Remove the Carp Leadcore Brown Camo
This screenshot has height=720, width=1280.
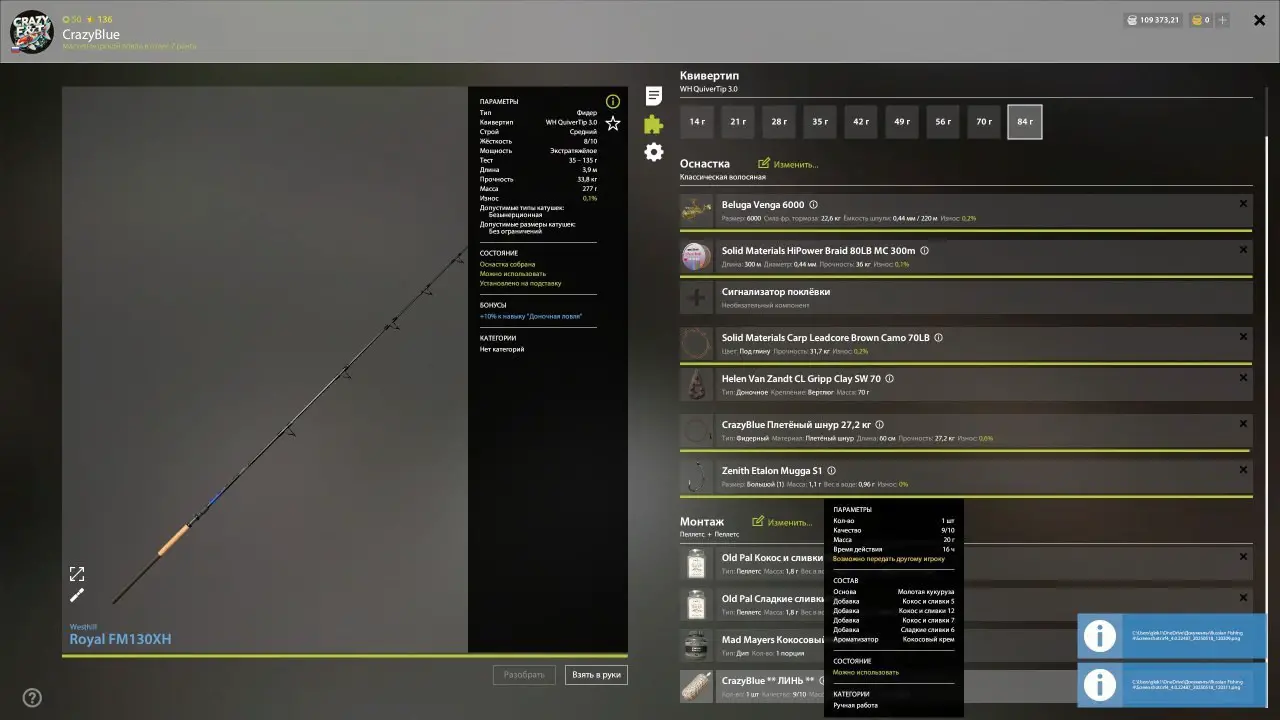click(1243, 337)
